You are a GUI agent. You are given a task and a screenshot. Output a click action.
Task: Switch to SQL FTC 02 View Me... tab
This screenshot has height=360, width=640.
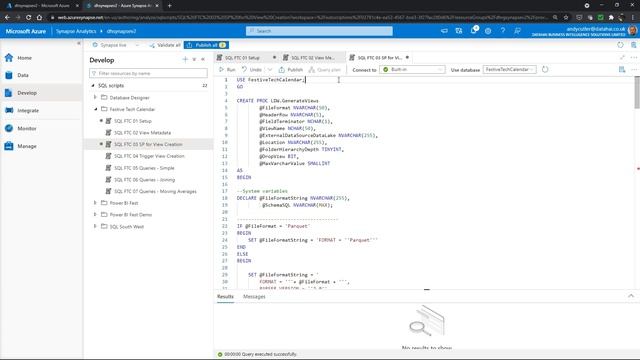(313, 58)
